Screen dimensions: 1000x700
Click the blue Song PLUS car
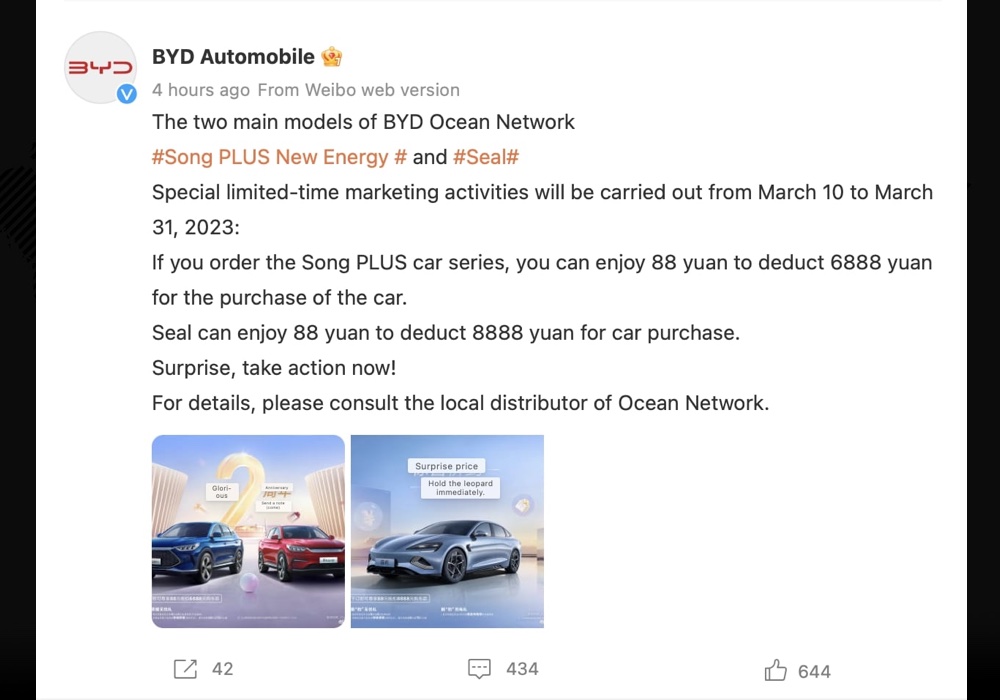click(x=197, y=551)
